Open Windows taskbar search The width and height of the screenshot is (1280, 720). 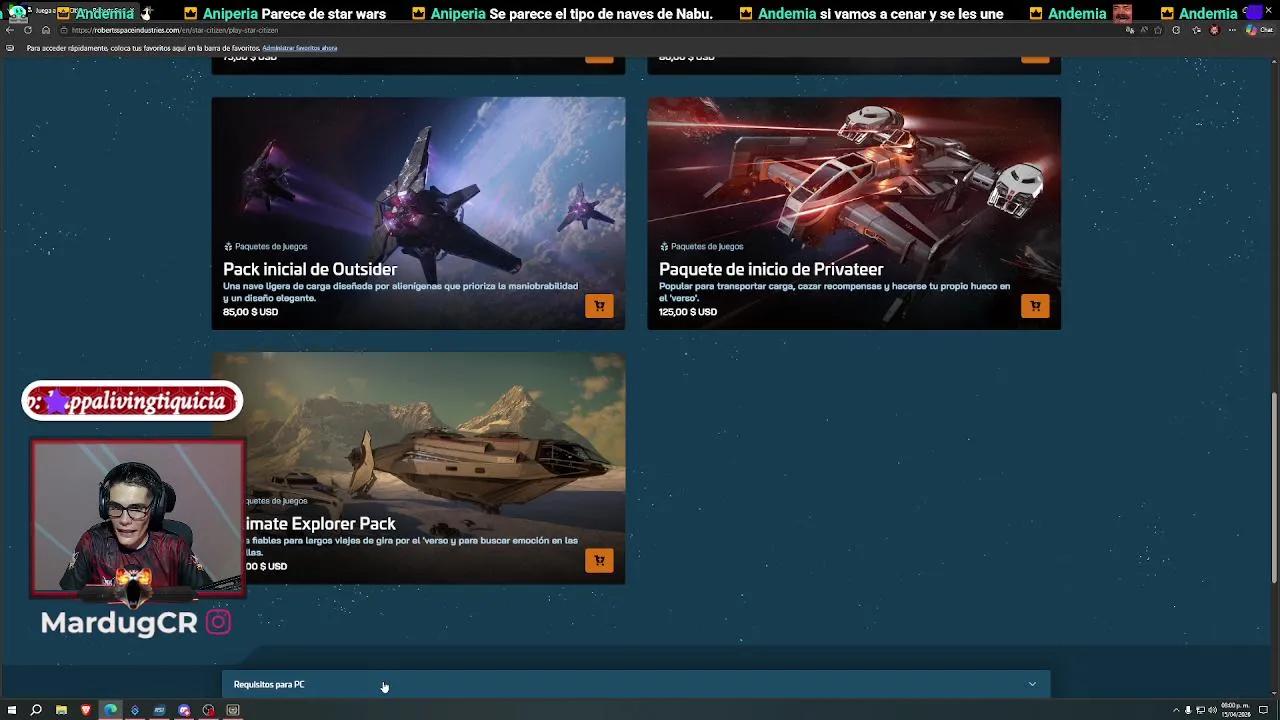[x=36, y=710]
